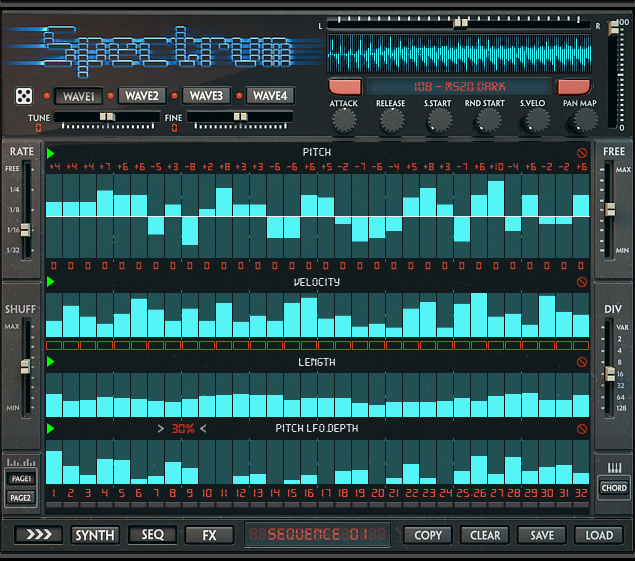
Task: Open the FX tab
Action: [209, 535]
